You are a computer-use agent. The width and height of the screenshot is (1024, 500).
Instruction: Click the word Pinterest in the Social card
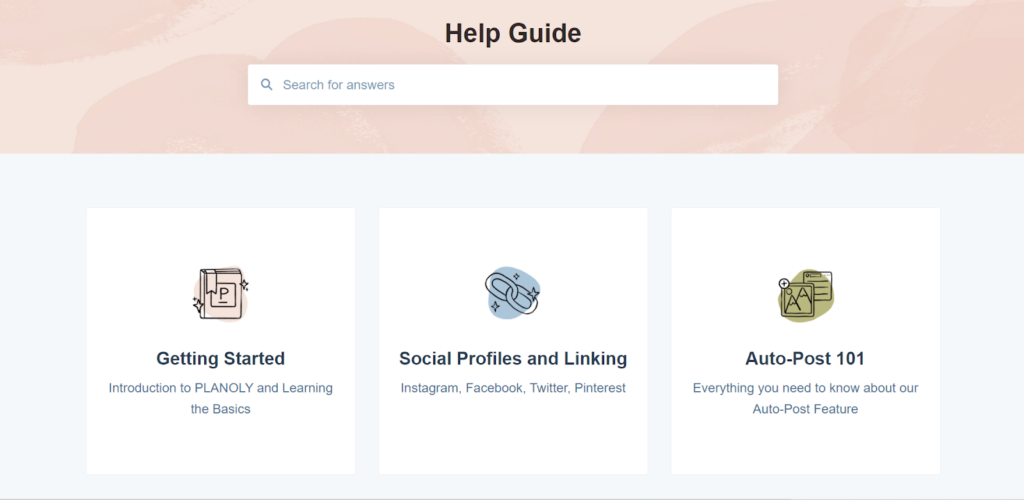pyautogui.click(x=600, y=388)
